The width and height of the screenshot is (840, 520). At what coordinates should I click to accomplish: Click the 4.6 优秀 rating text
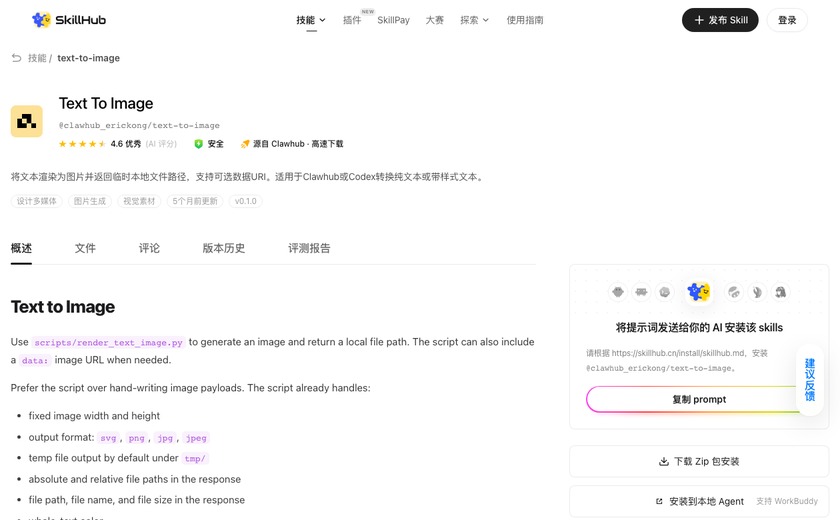pyautogui.click(x=126, y=144)
